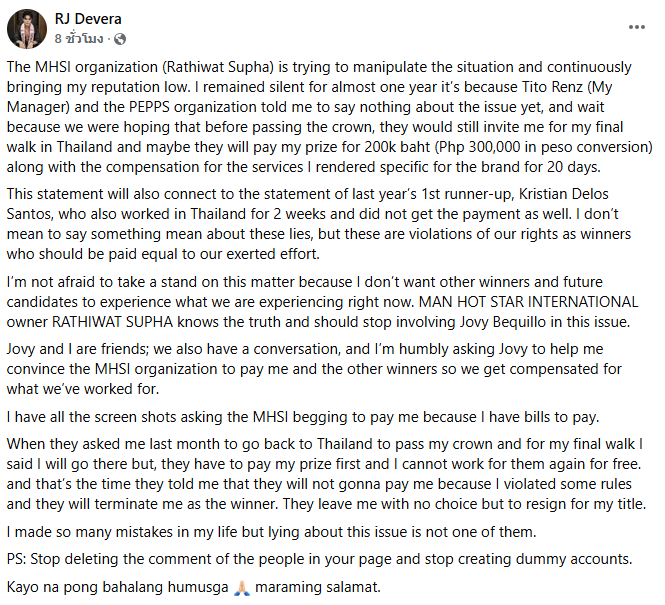Click the paragraph beginning 'This statement will also'

coord(319,224)
